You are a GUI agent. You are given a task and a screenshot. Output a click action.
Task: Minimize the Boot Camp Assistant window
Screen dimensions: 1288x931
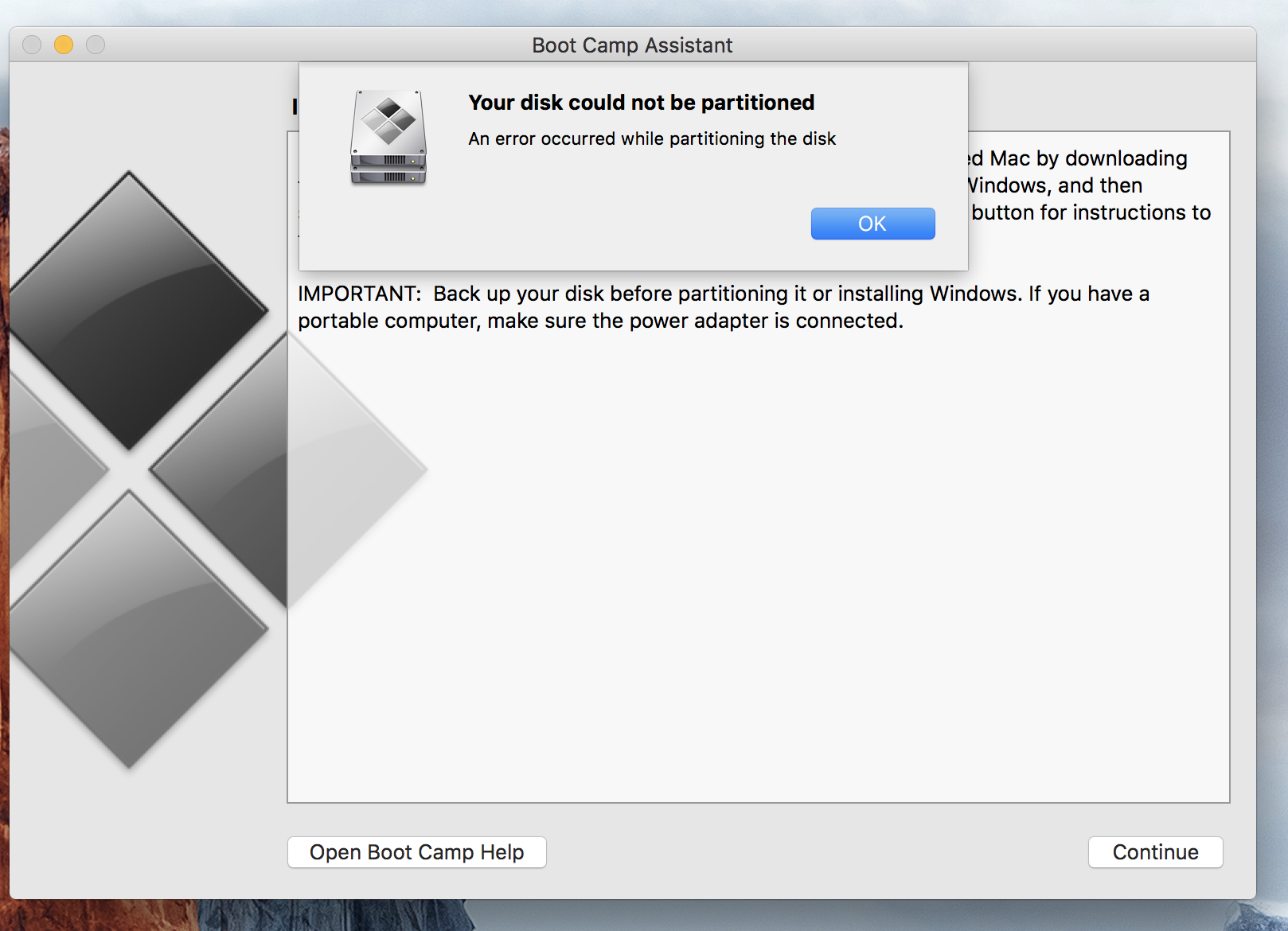pos(64,45)
